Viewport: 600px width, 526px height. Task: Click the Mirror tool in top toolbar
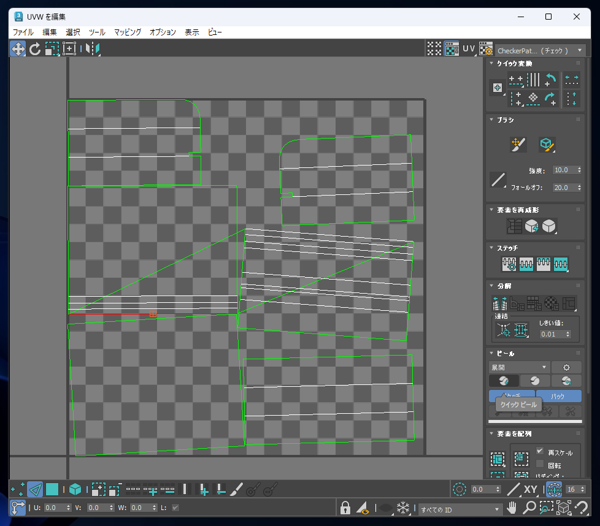point(93,49)
